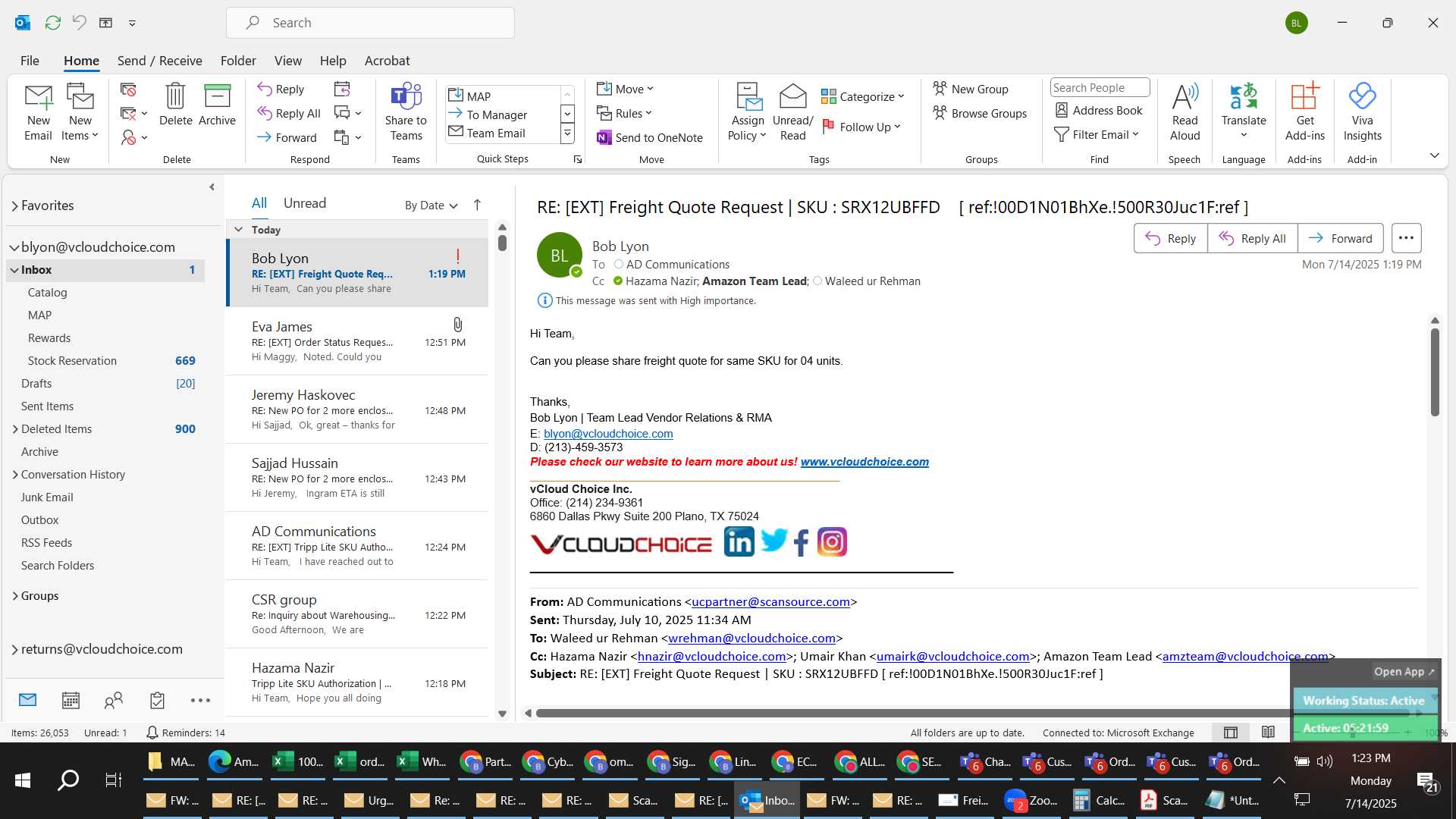Click Send to OneNote

point(650,137)
